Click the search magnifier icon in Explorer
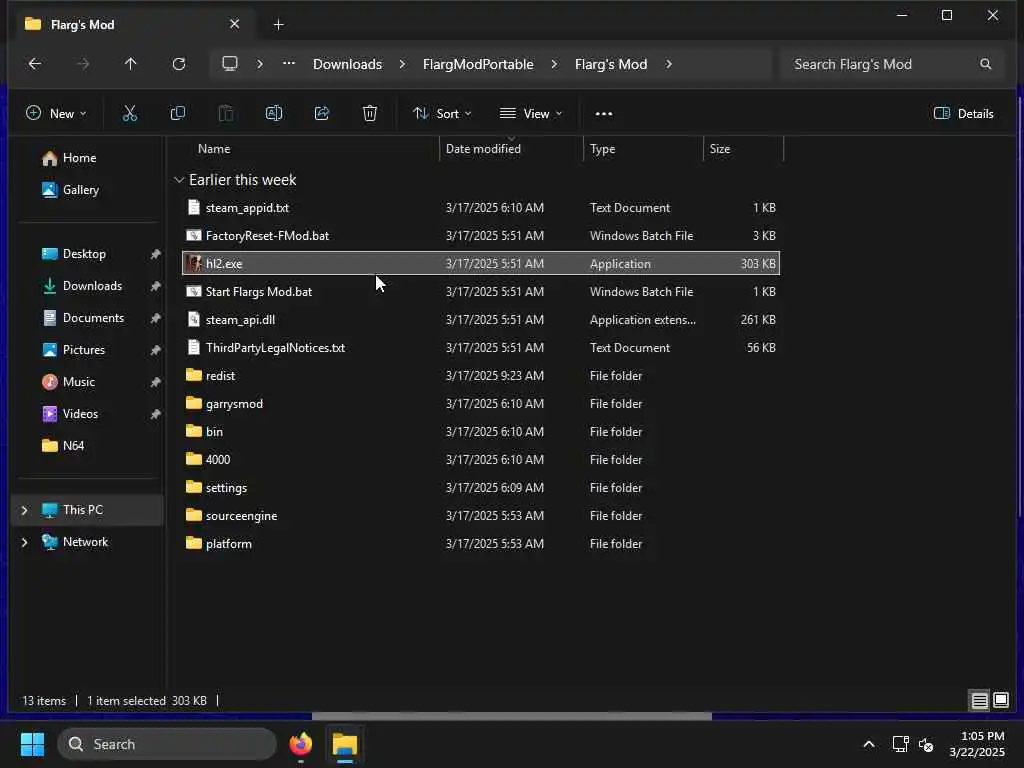 tap(985, 64)
